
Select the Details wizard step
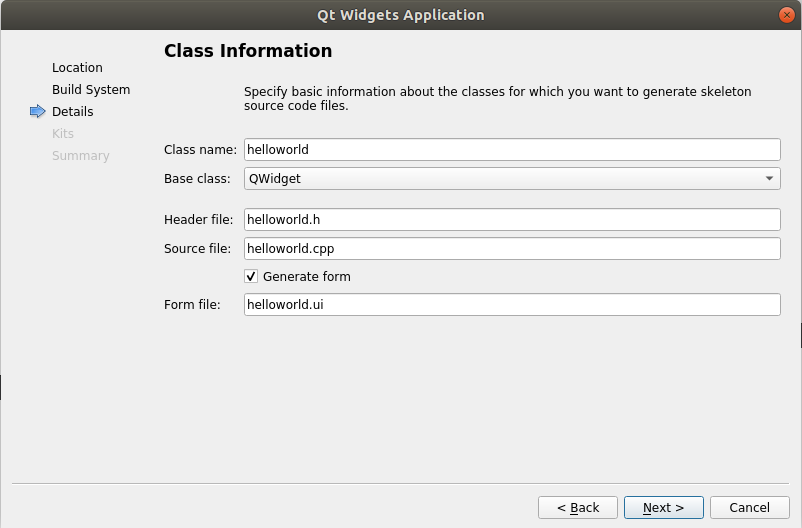[73, 112]
